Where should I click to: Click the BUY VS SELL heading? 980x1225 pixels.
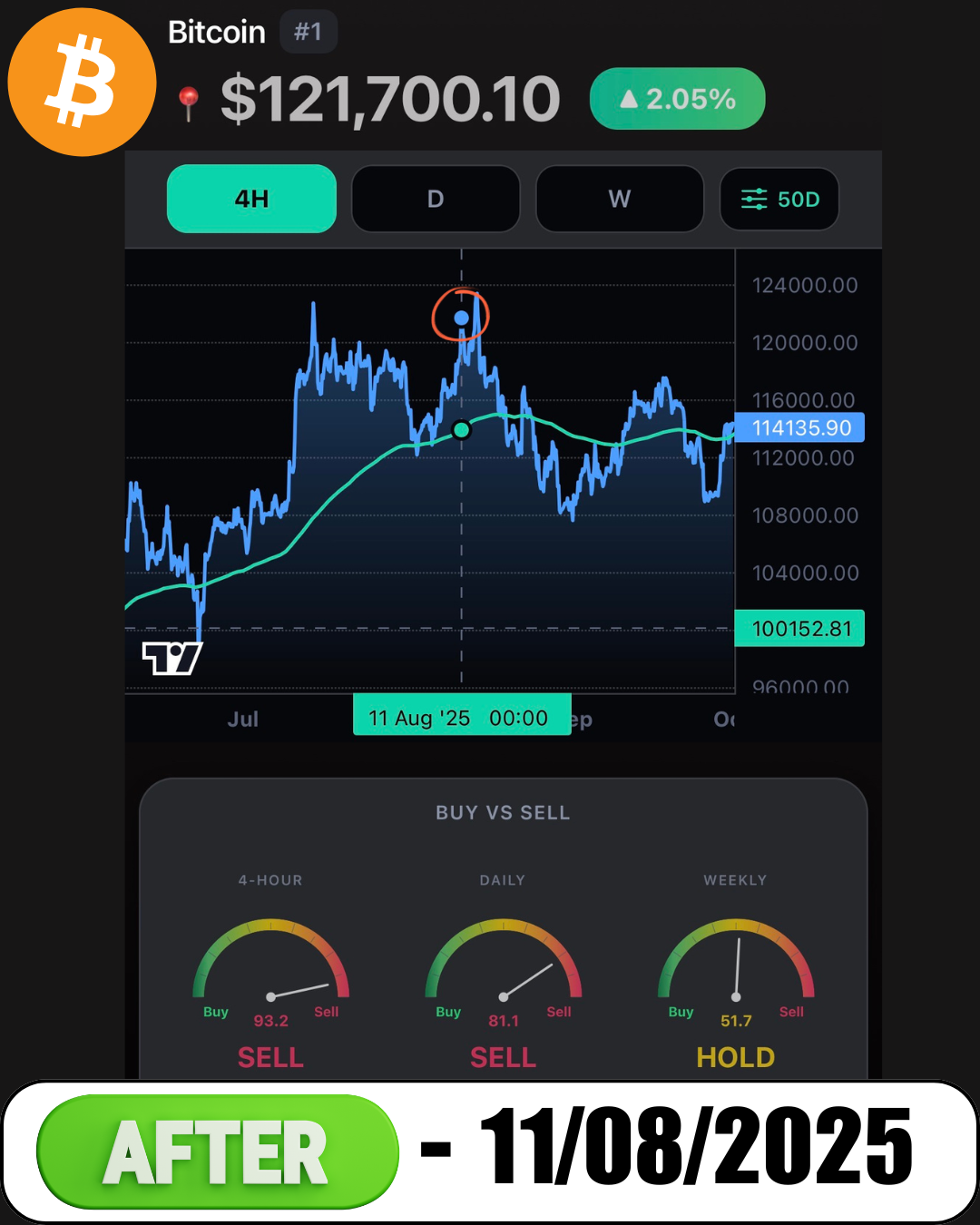[504, 812]
